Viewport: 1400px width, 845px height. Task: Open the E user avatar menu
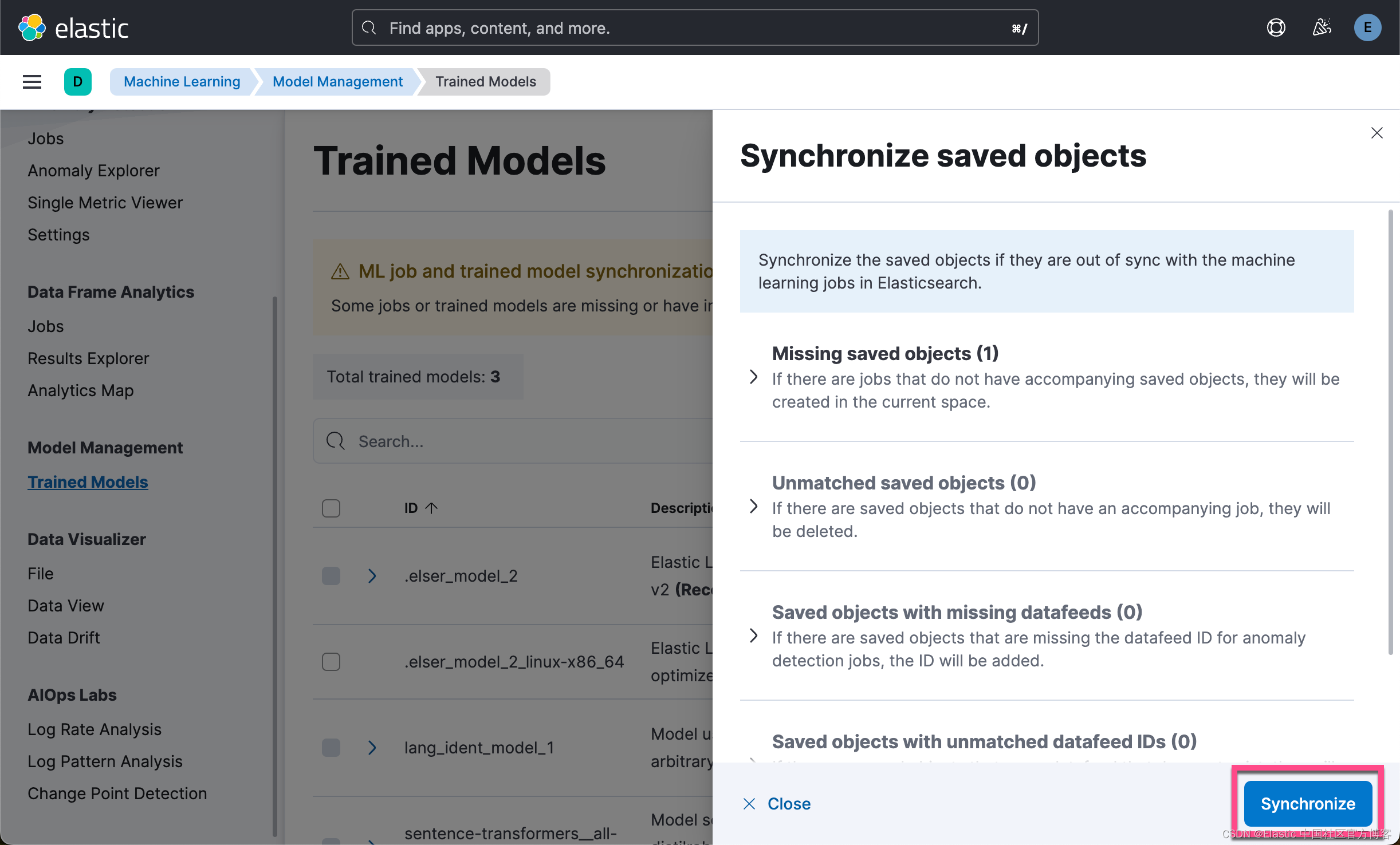[1368, 27]
